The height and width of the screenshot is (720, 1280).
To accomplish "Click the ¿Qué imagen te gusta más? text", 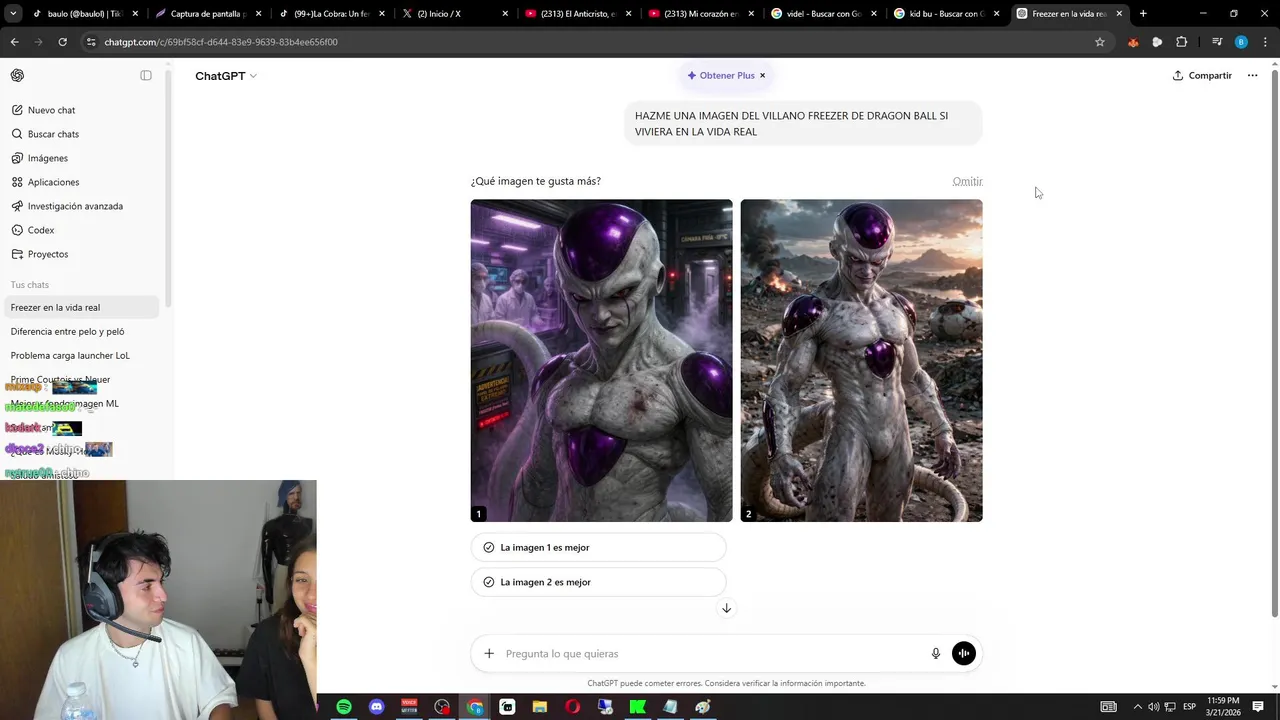I will coord(536,181).
